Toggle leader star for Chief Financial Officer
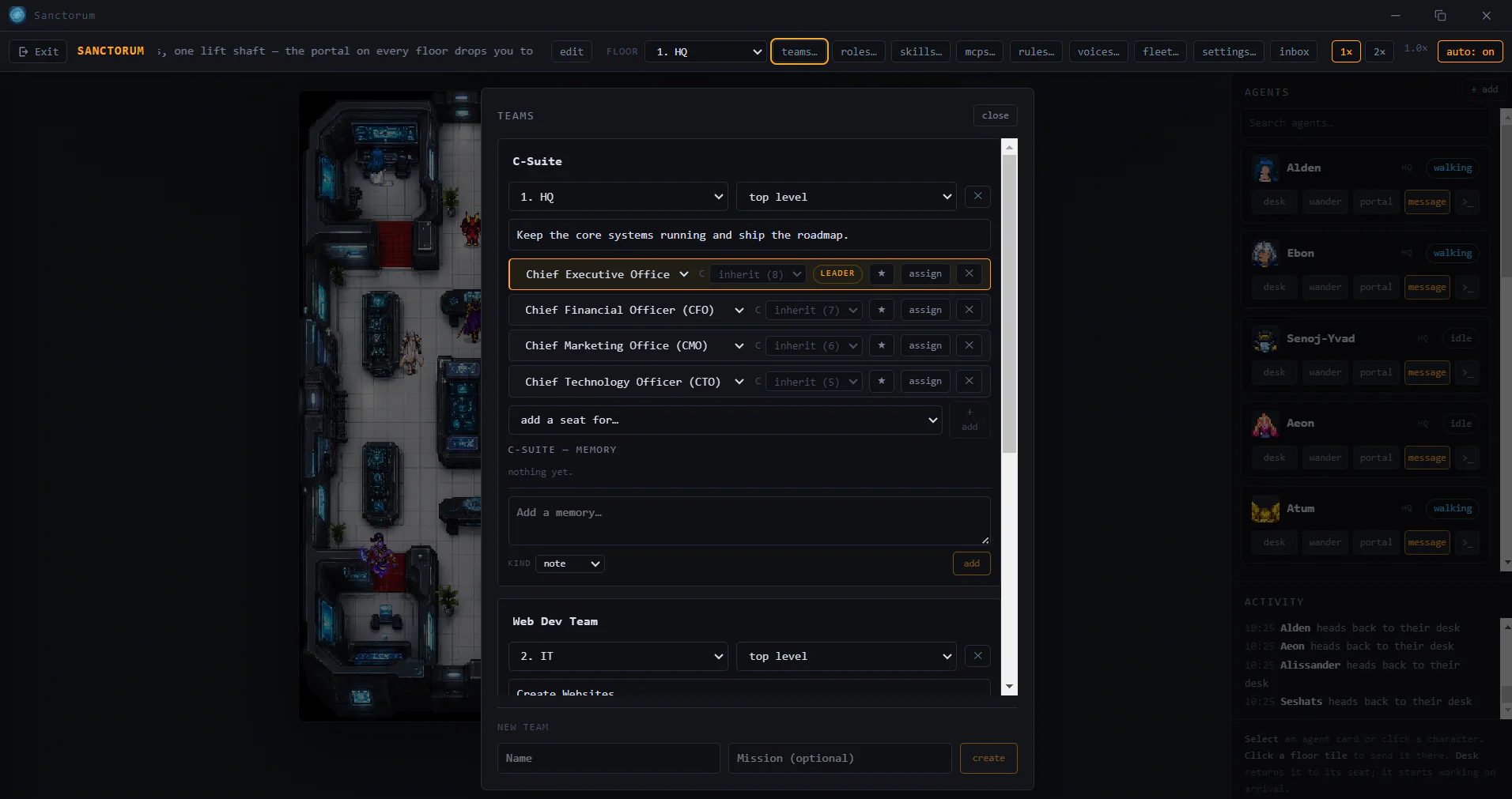 coord(882,310)
